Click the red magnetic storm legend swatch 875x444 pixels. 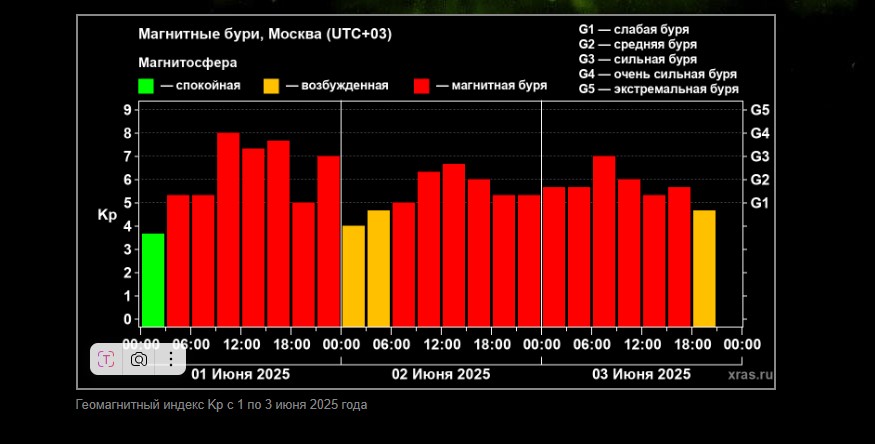coord(421,86)
